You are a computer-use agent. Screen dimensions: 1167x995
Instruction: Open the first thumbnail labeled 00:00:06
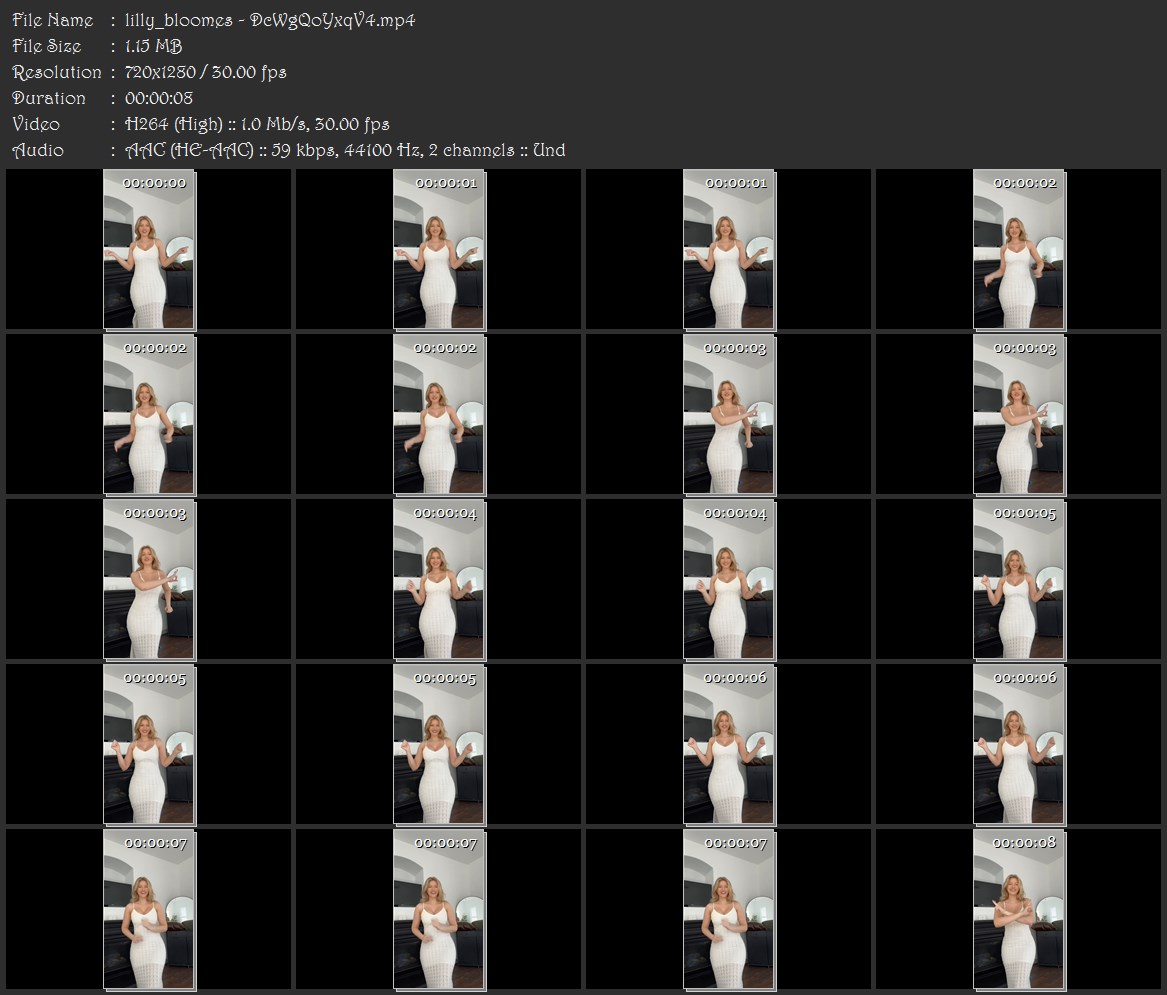[x=729, y=745]
